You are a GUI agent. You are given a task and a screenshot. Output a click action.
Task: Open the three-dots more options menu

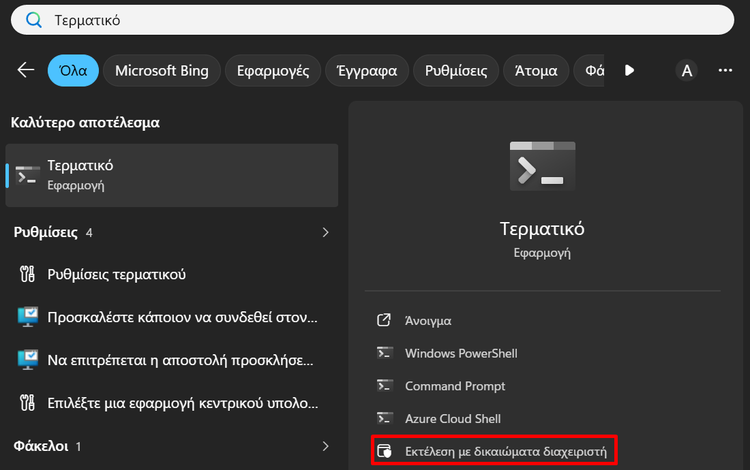pos(725,70)
